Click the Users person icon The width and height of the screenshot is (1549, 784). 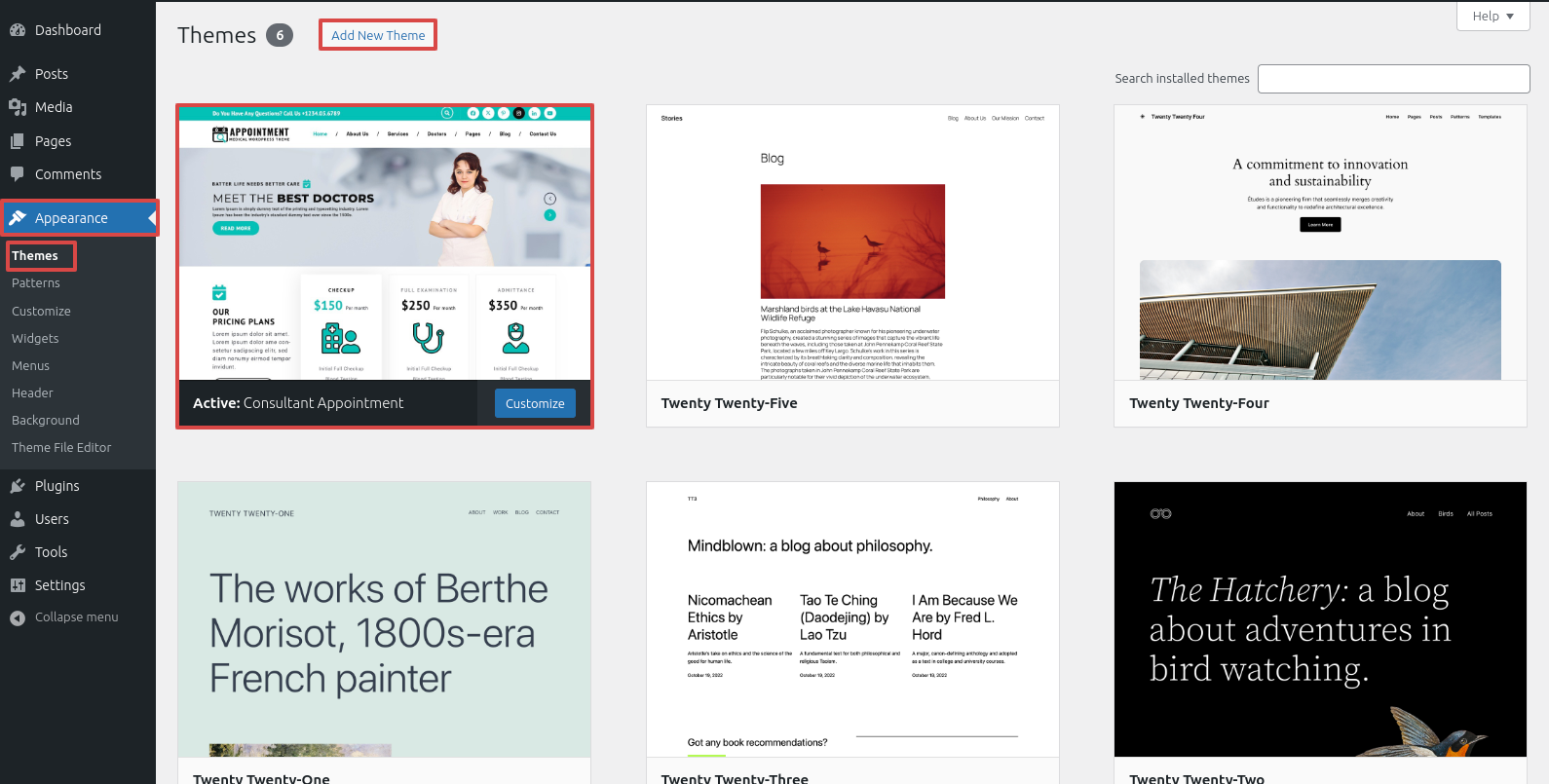pos(18,519)
